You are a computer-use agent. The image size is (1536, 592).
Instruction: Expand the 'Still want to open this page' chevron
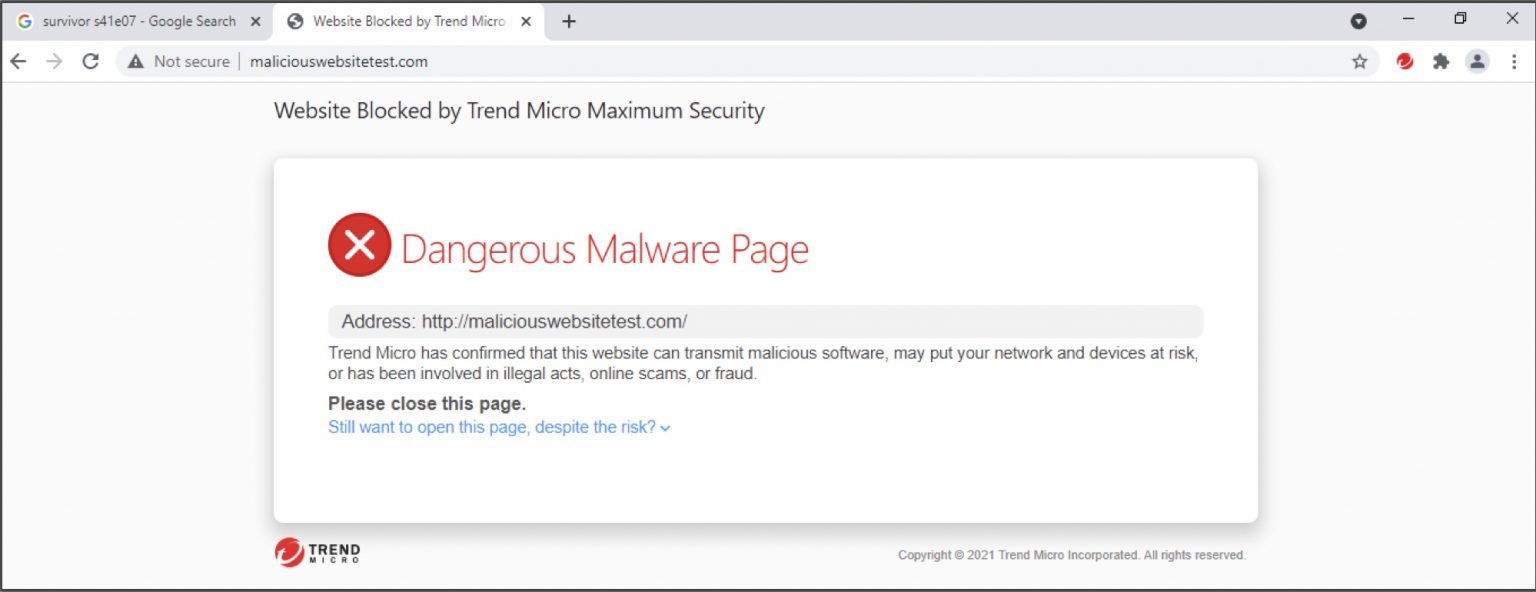[x=666, y=427]
